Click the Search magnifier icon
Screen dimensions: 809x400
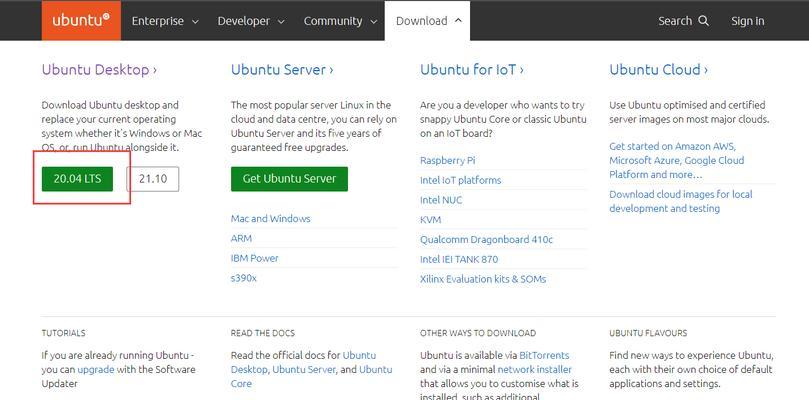click(703, 21)
